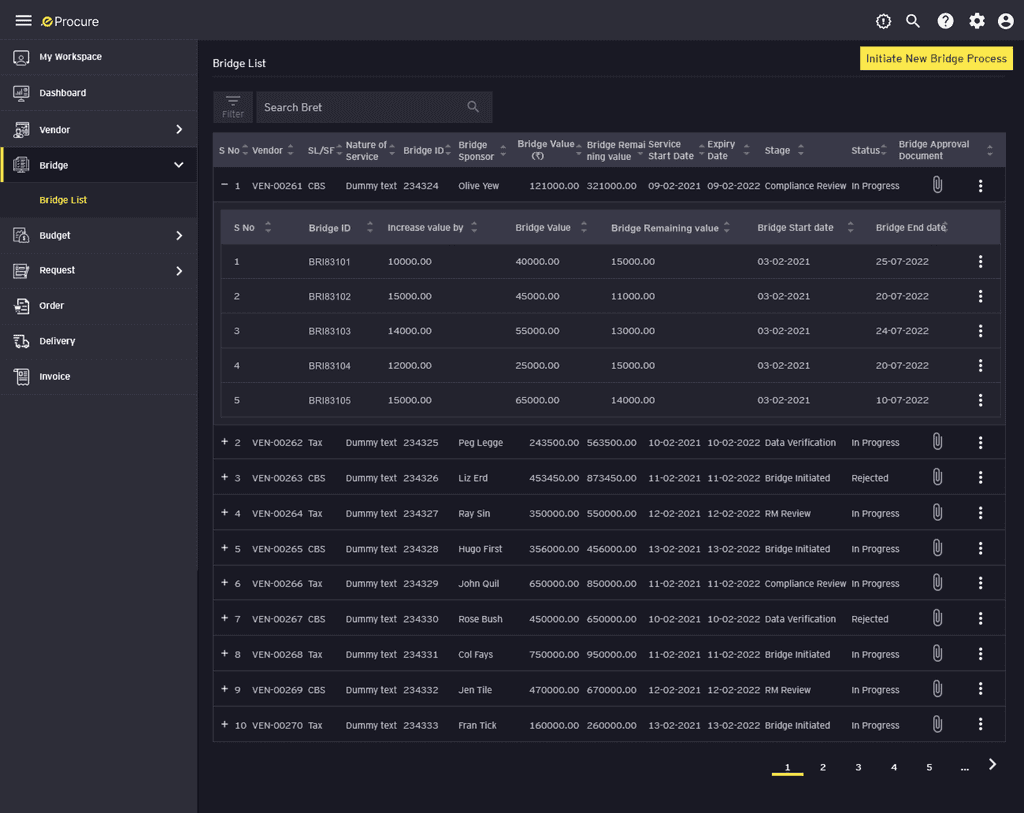Collapse the Bridge sidebar submenu chevron
The height and width of the screenshot is (813, 1024).
(178, 165)
